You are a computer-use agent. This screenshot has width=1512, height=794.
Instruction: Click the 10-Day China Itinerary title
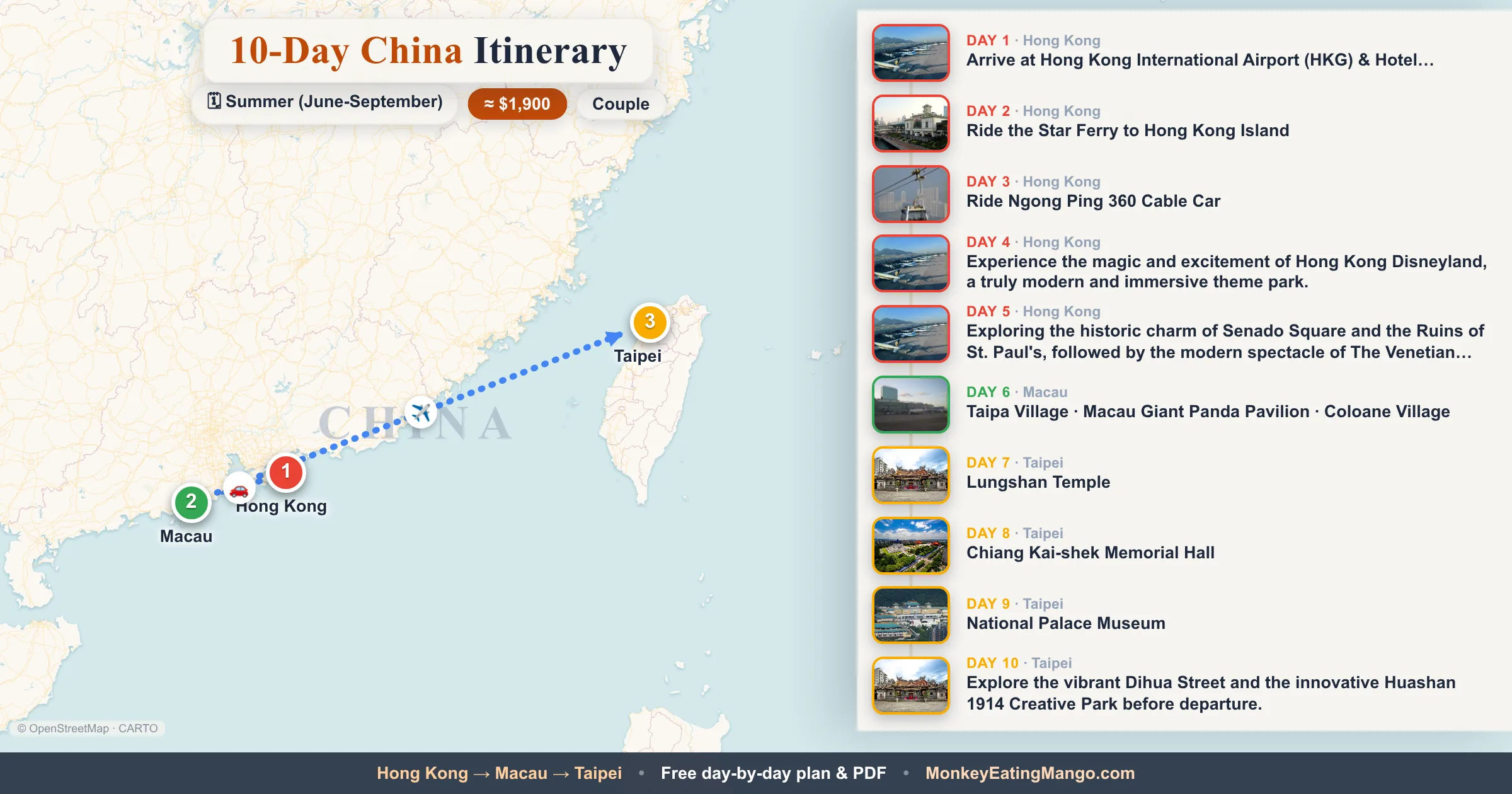tap(428, 51)
